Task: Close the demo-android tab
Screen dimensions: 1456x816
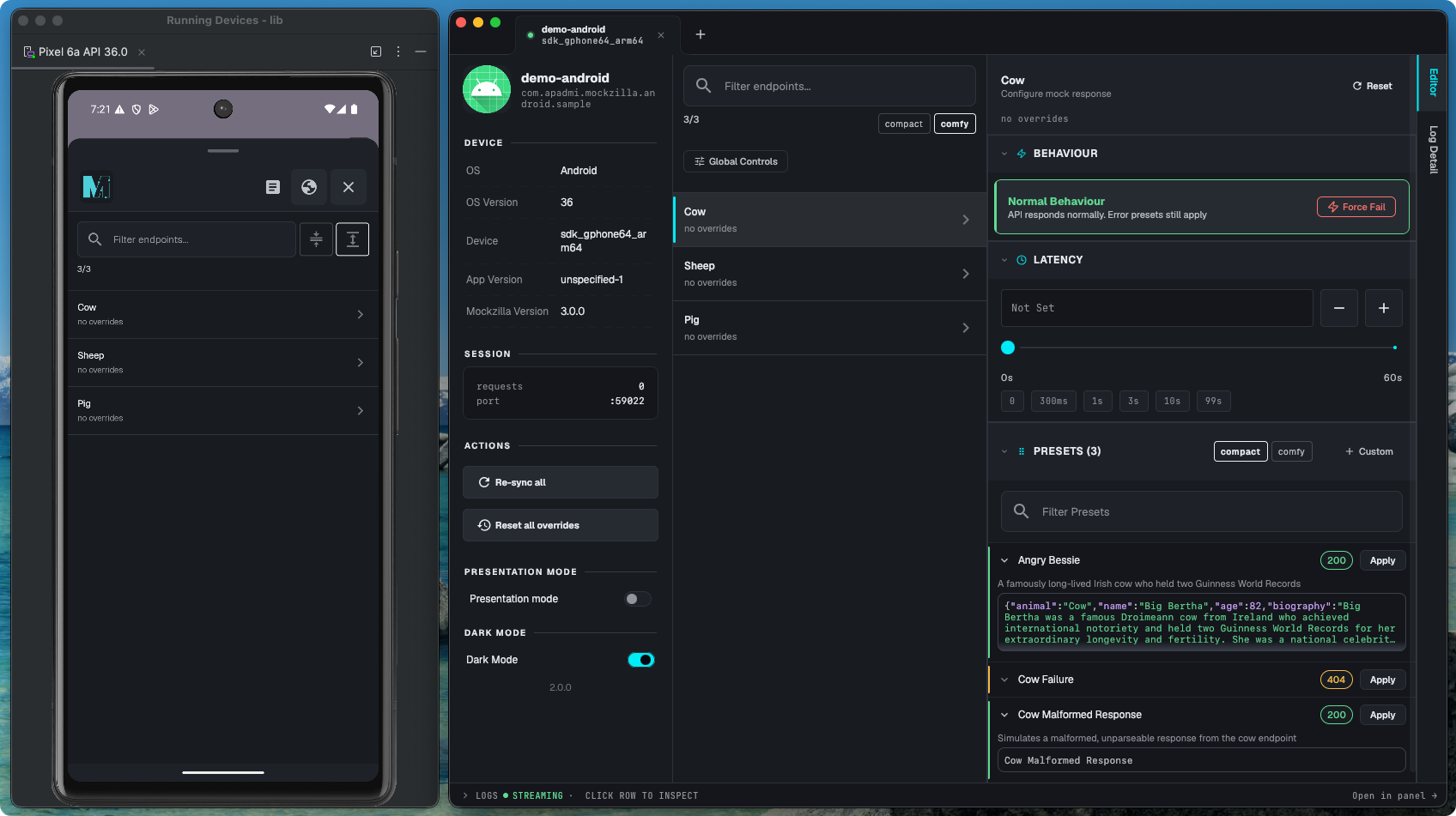Action: [x=661, y=35]
